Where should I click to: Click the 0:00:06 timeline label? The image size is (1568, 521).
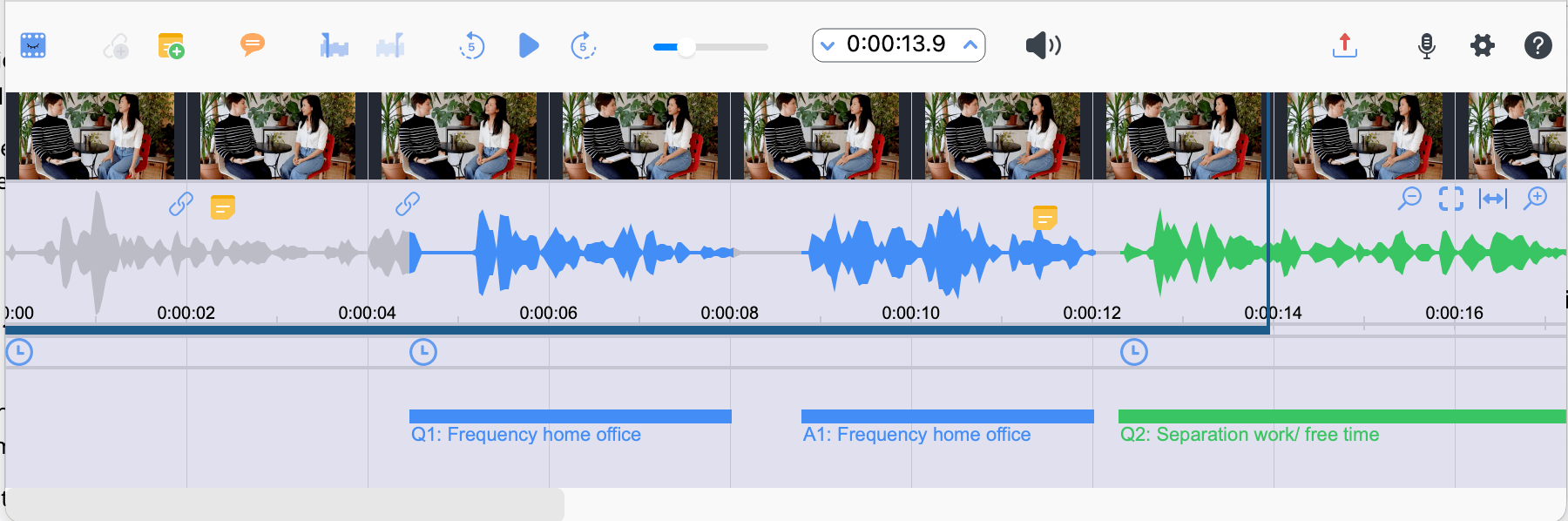(x=549, y=313)
